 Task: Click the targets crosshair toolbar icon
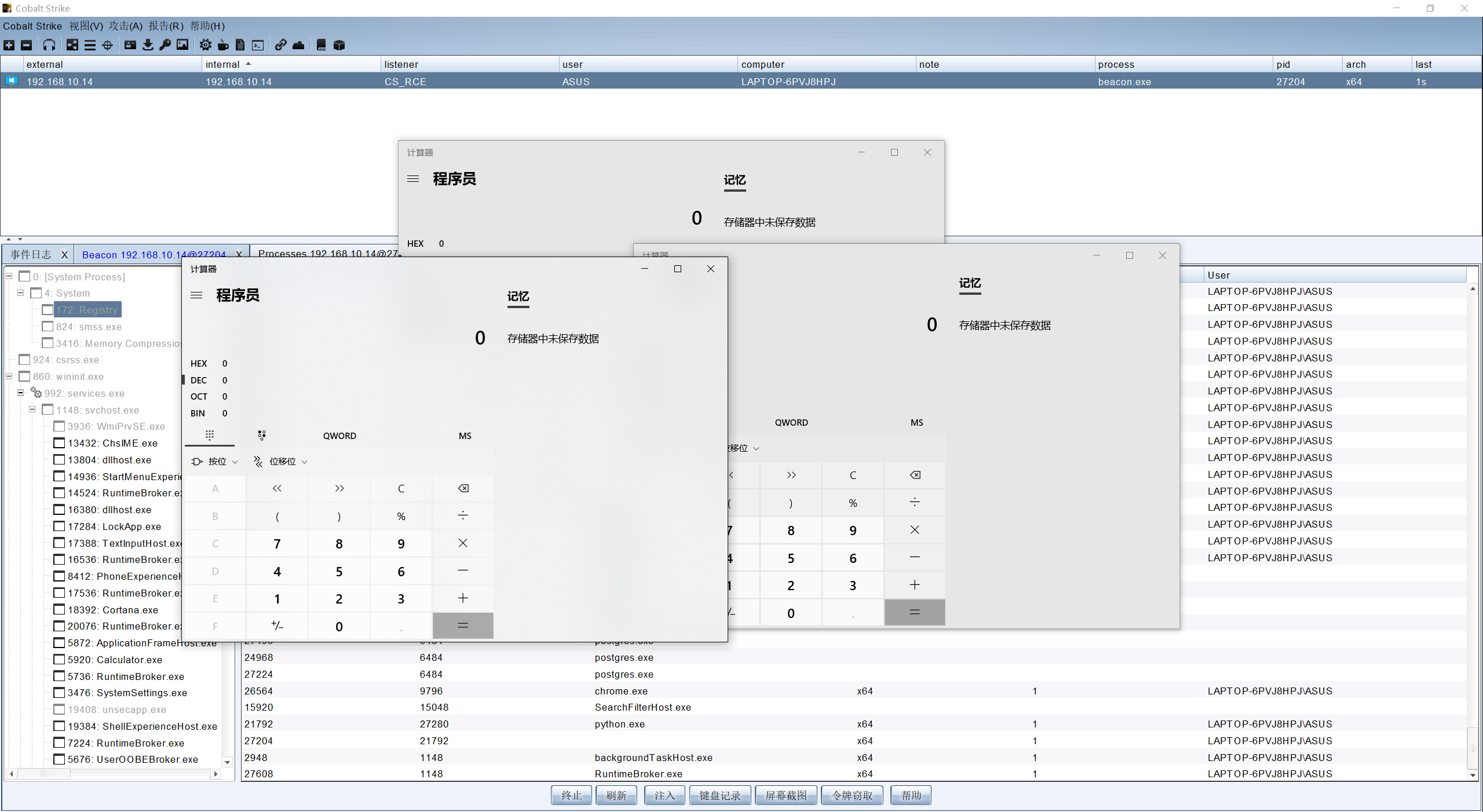point(108,45)
